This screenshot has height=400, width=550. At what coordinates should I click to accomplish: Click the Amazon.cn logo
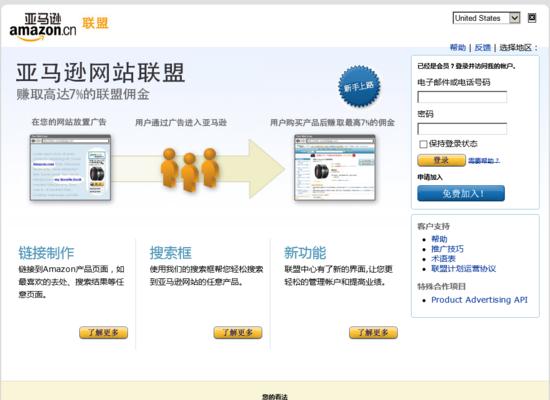click(x=43, y=27)
